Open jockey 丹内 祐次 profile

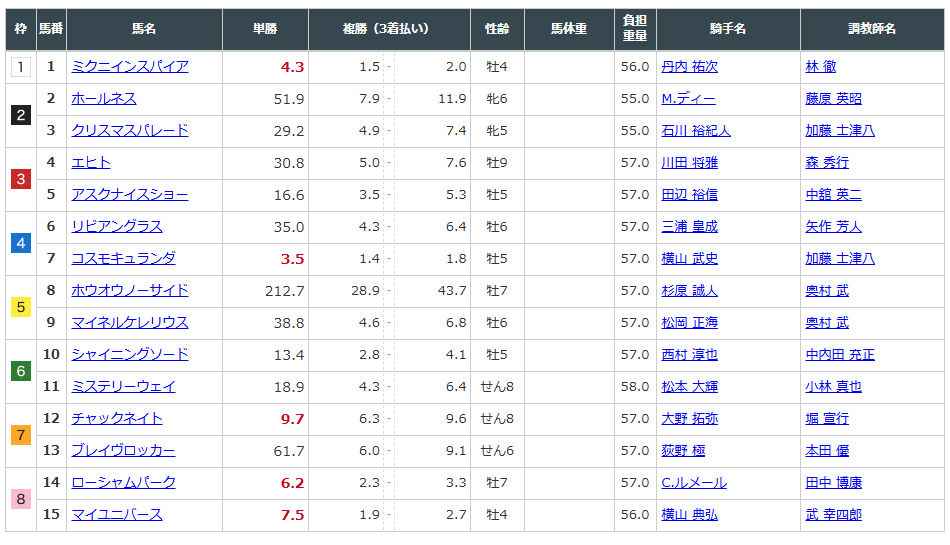pyautogui.click(x=689, y=67)
